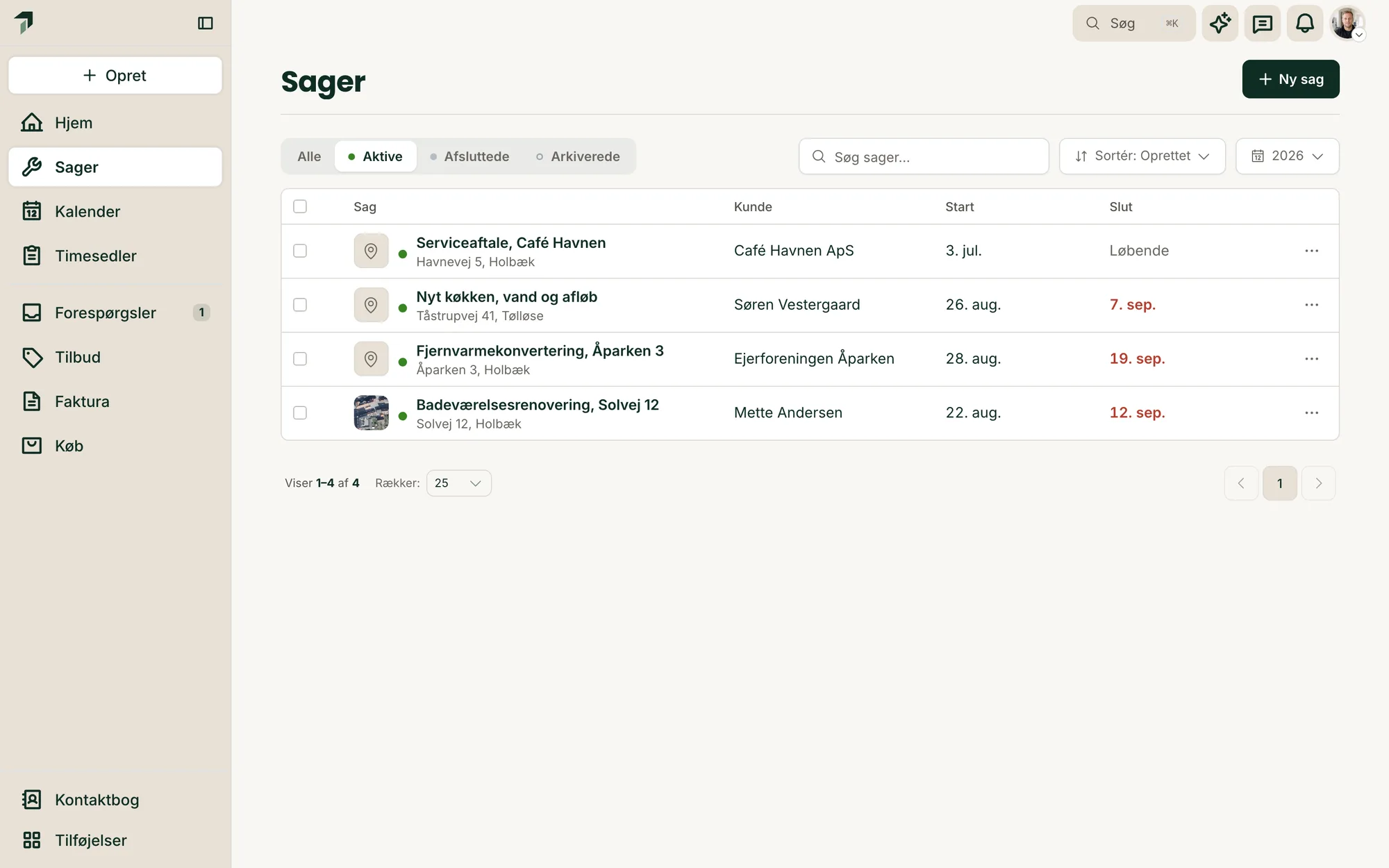Go to the next page arrow
Screen dimensions: 1389x868
point(1318,483)
